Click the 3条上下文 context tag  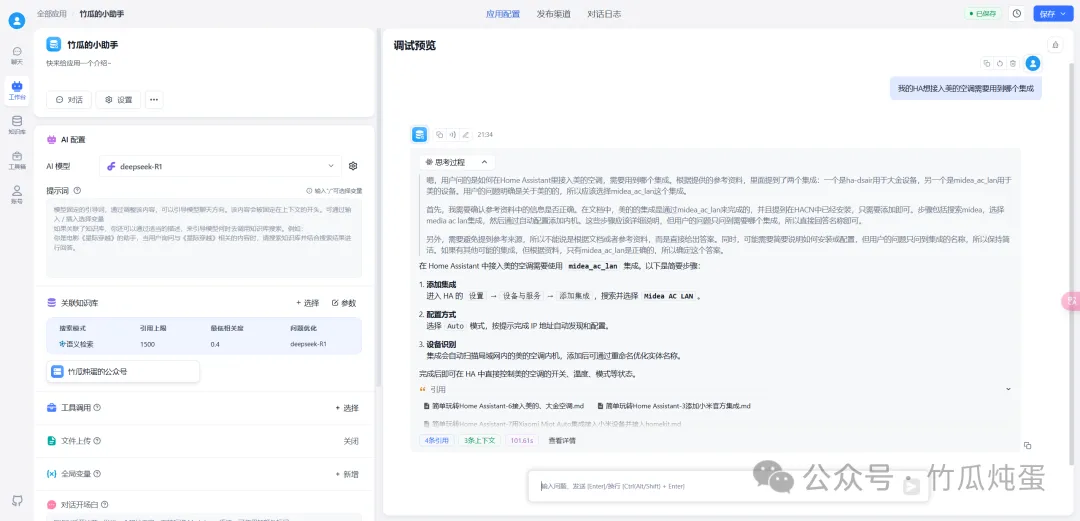(x=479, y=440)
